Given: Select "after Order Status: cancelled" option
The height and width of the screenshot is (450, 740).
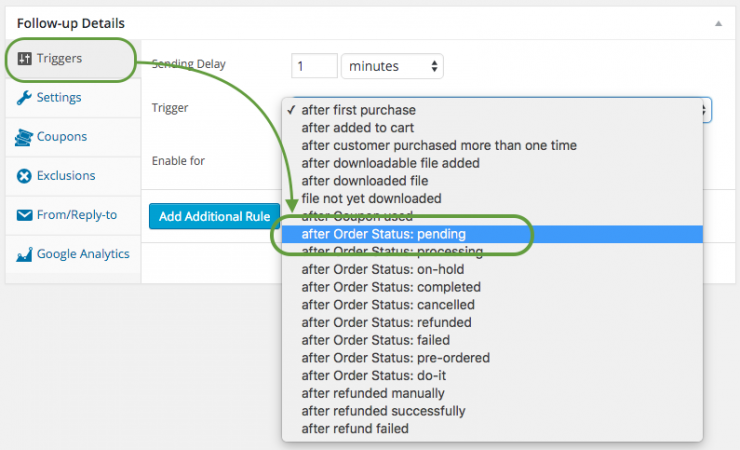Looking at the screenshot, I should coord(492,305).
